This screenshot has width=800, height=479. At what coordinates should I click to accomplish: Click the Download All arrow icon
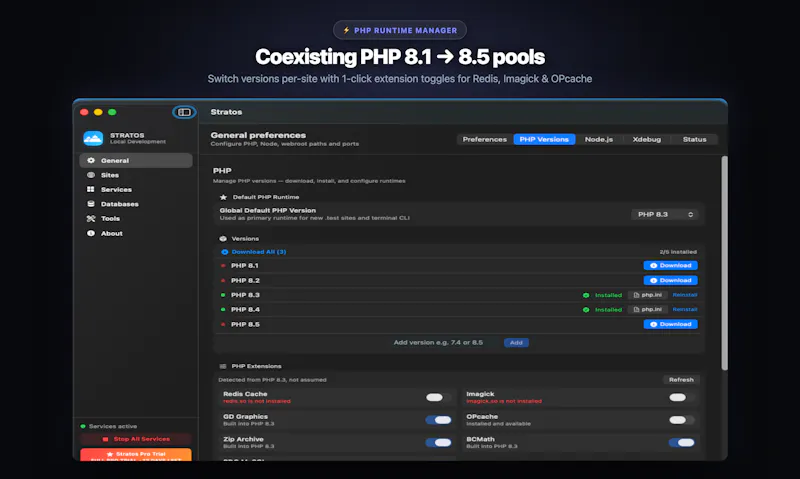point(224,252)
